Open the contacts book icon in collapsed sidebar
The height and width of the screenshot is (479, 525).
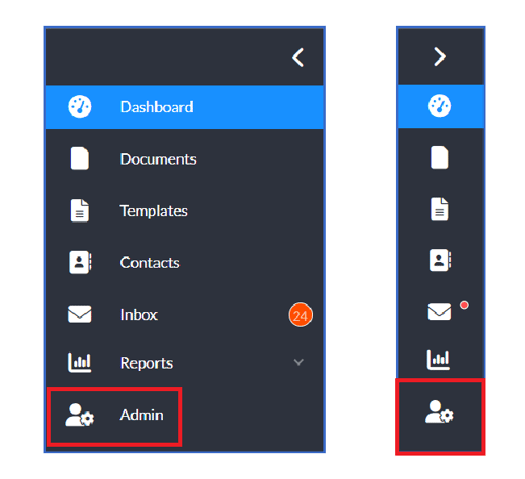pos(440,260)
